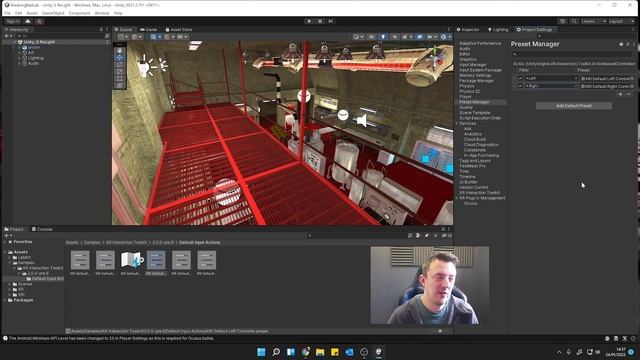Click the Play button in the top toolbar
The height and width of the screenshot is (360, 640).
pyautogui.click(x=309, y=21)
